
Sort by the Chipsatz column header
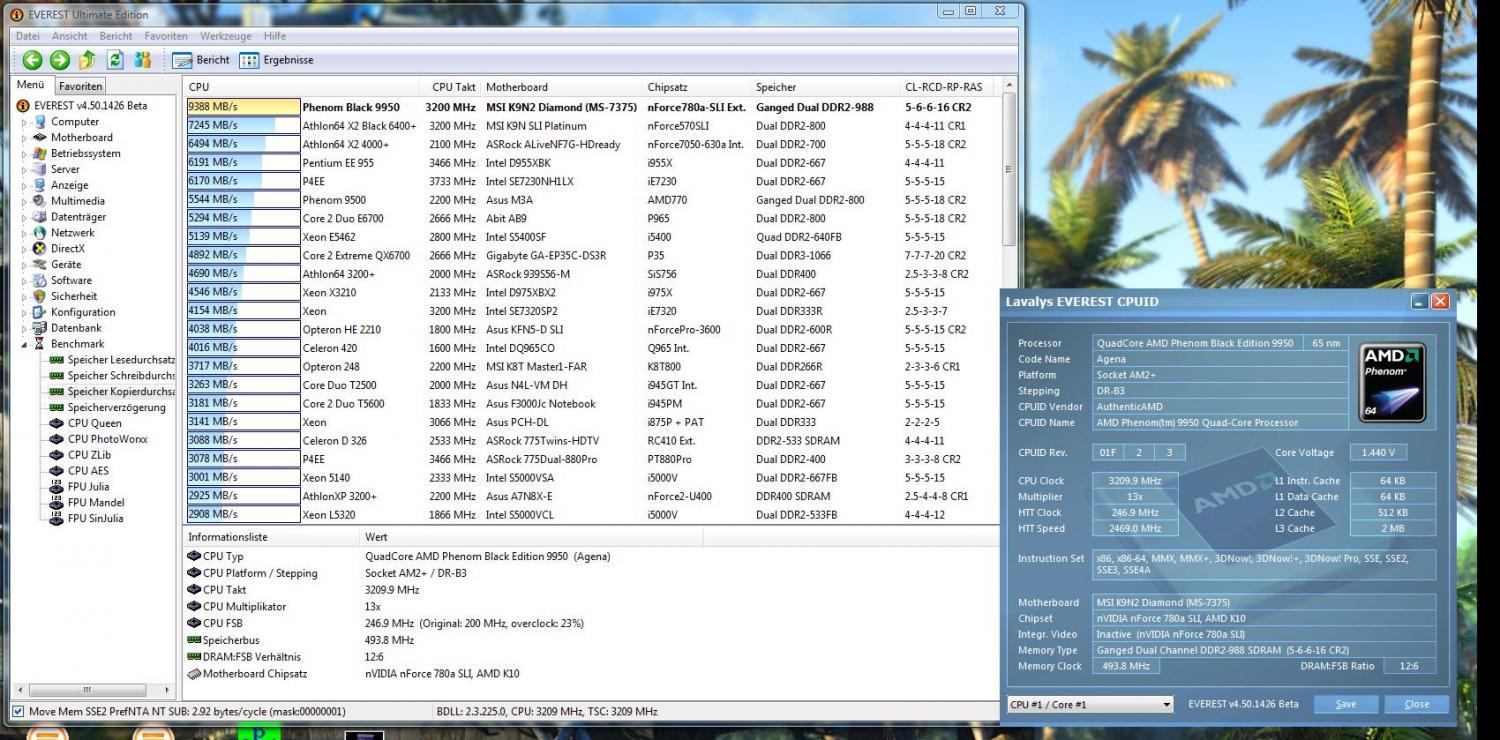point(696,87)
